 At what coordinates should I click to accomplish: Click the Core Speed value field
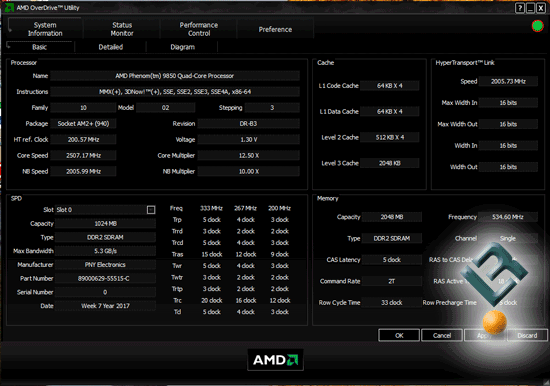tap(83, 155)
